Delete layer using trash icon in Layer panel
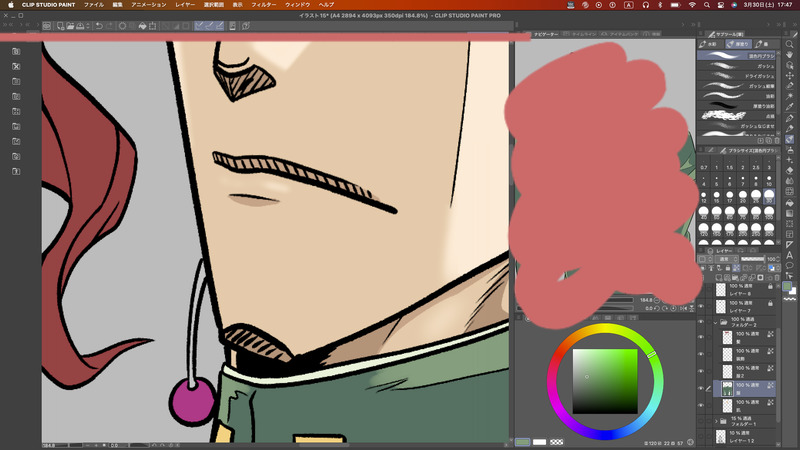 (777, 278)
